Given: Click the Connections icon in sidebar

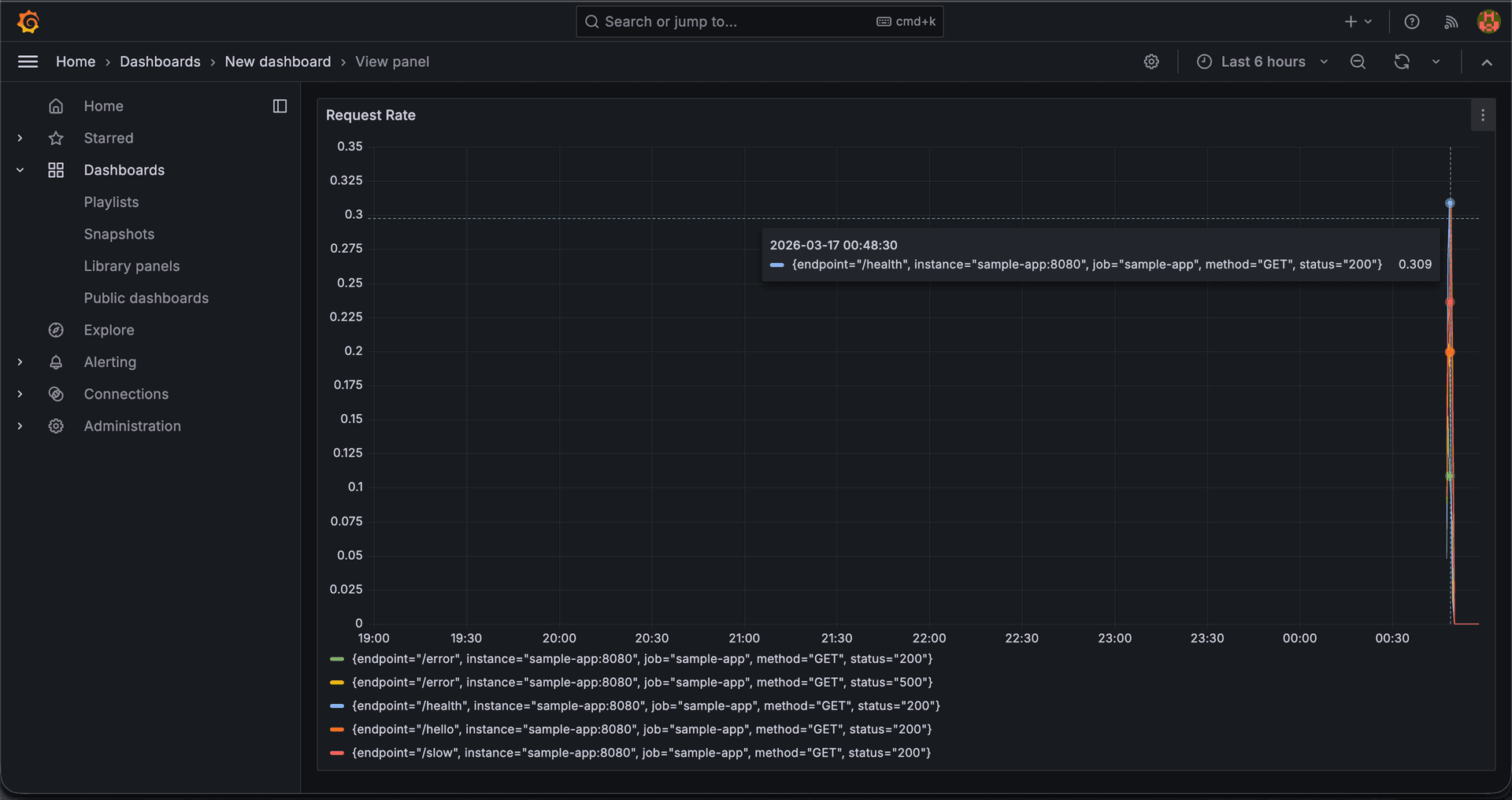Looking at the screenshot, I should (56, 394).
